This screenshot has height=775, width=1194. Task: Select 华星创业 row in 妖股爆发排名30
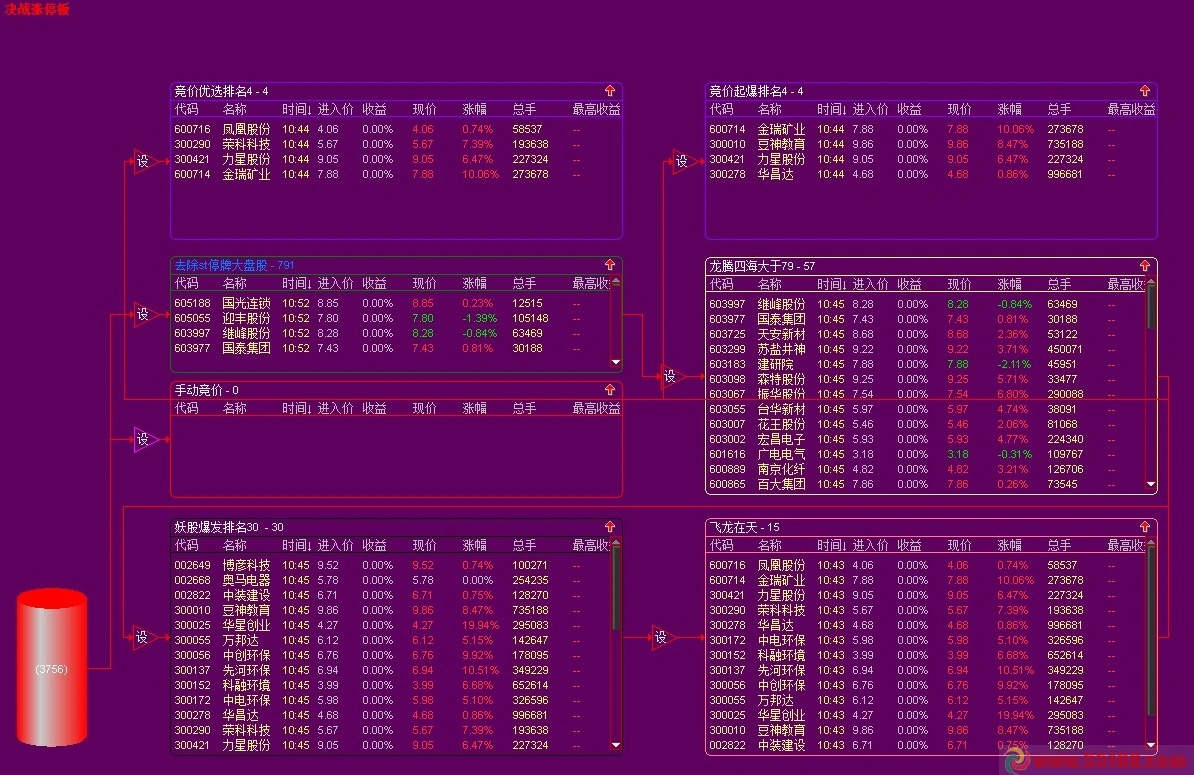point(391,625)
